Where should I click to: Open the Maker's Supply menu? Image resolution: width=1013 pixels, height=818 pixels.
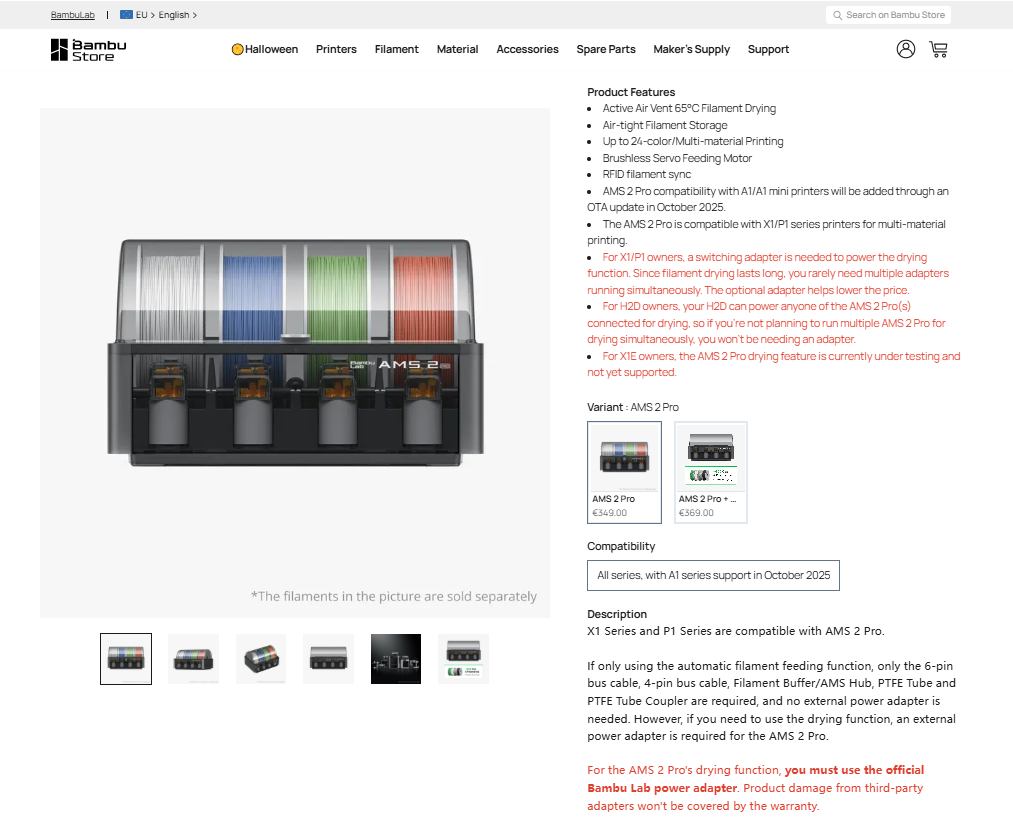[691, 49]
